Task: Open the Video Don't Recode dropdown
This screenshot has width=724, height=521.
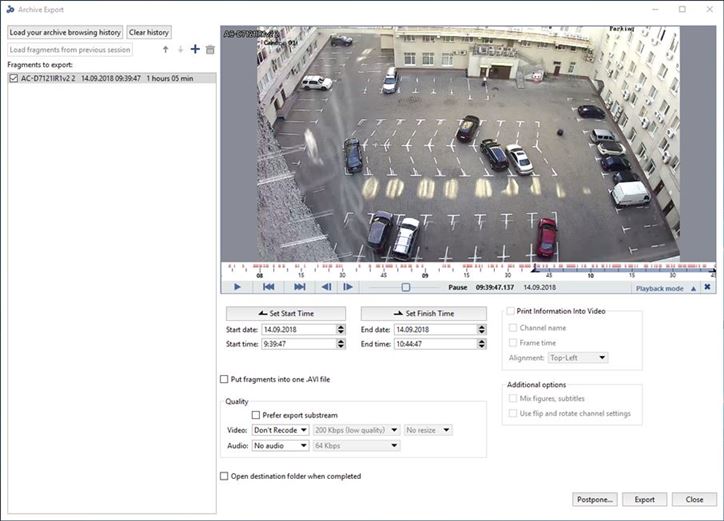Action: [280, 430]
